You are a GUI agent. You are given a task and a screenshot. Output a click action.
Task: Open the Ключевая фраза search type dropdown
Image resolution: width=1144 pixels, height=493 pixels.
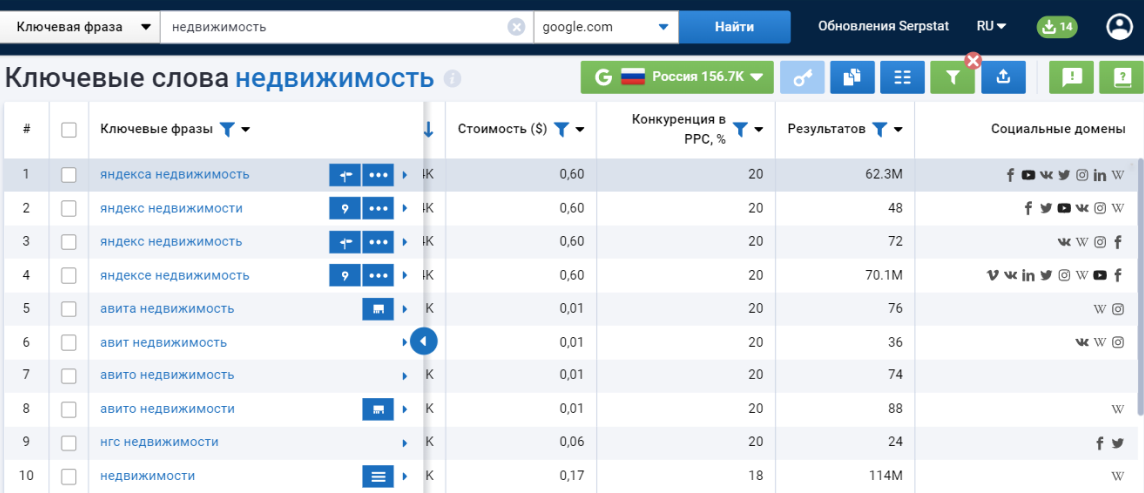80,27
